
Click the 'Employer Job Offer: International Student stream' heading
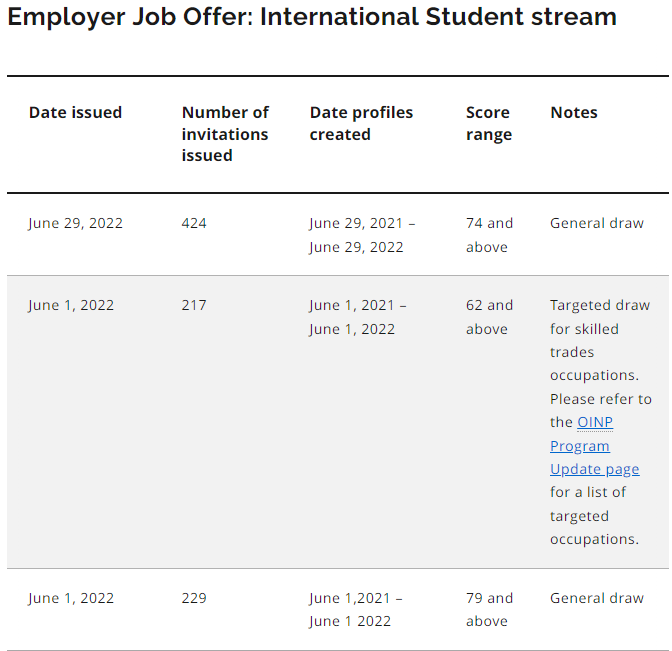[312, 17]
